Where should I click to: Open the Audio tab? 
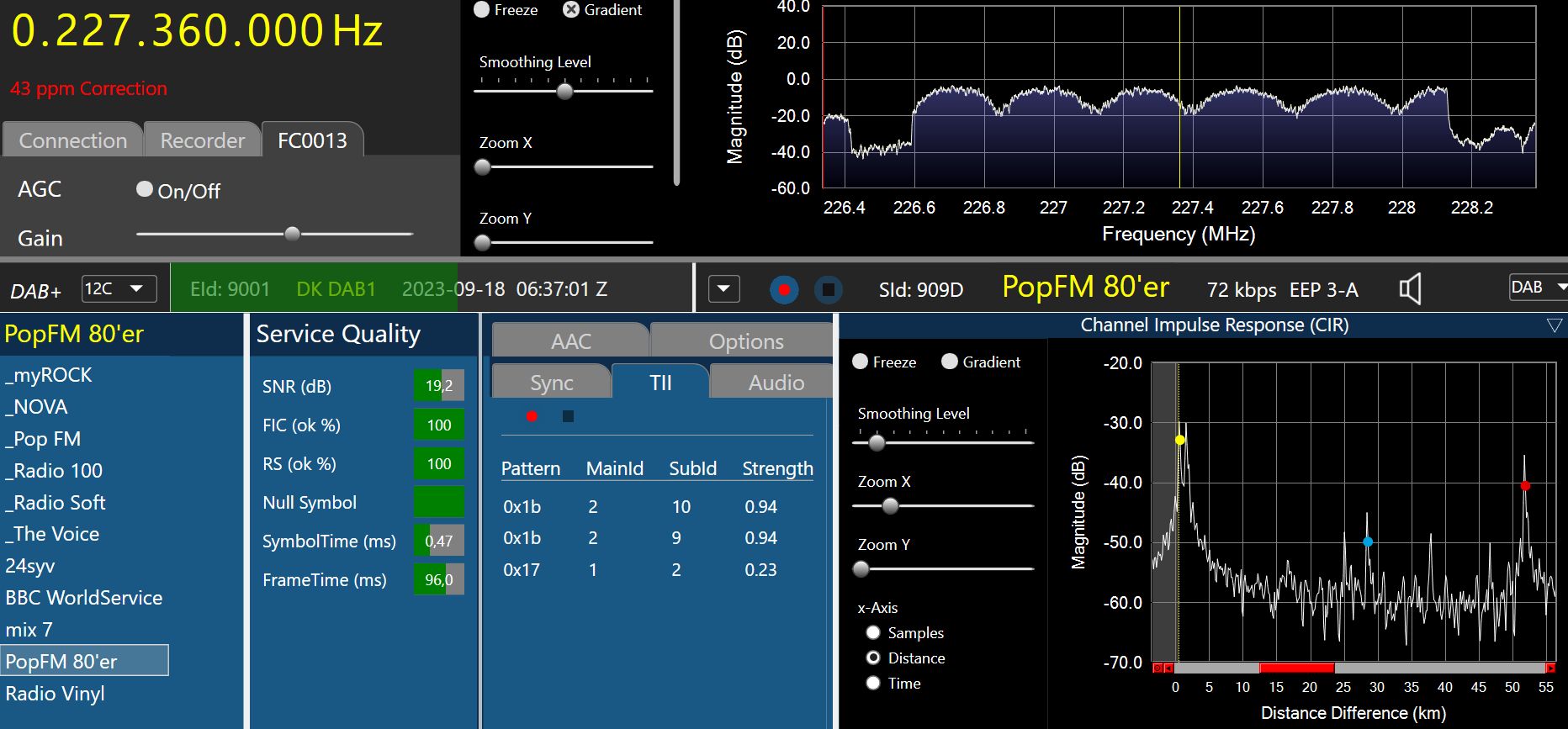(776, 383)
